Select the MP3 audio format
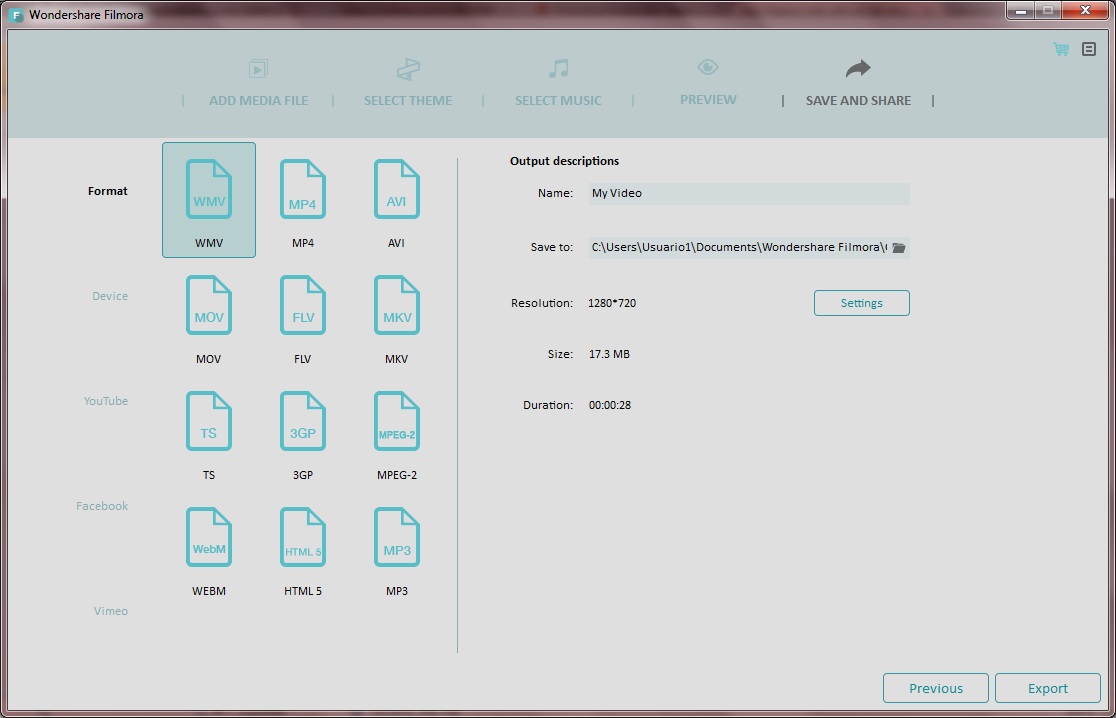 396,536
